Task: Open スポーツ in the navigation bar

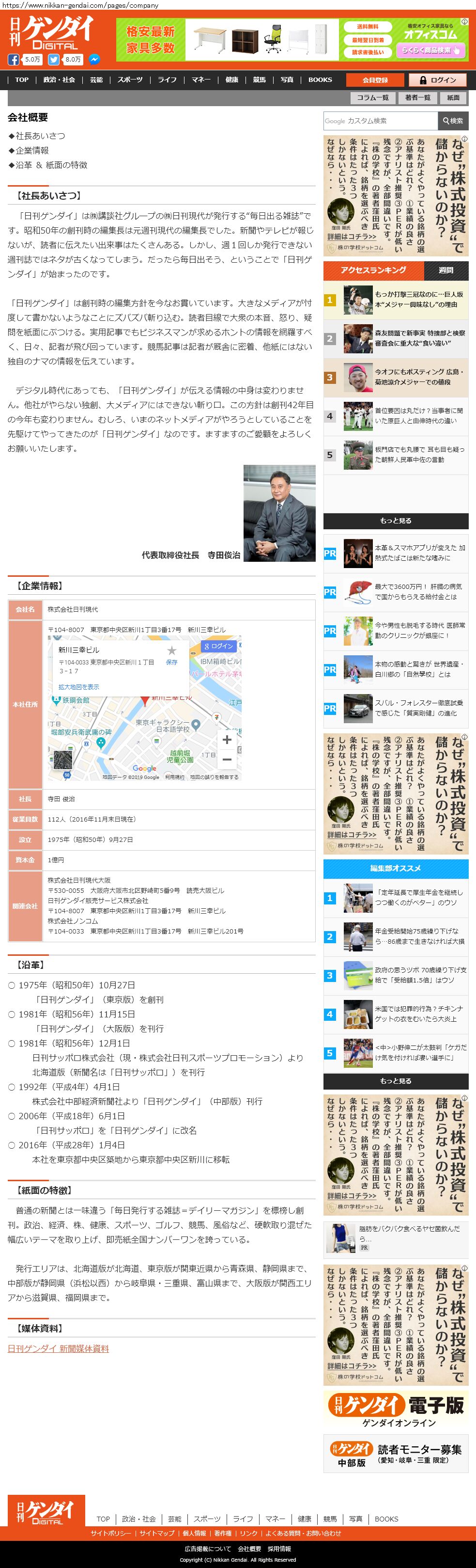Action: coord(130,80)
